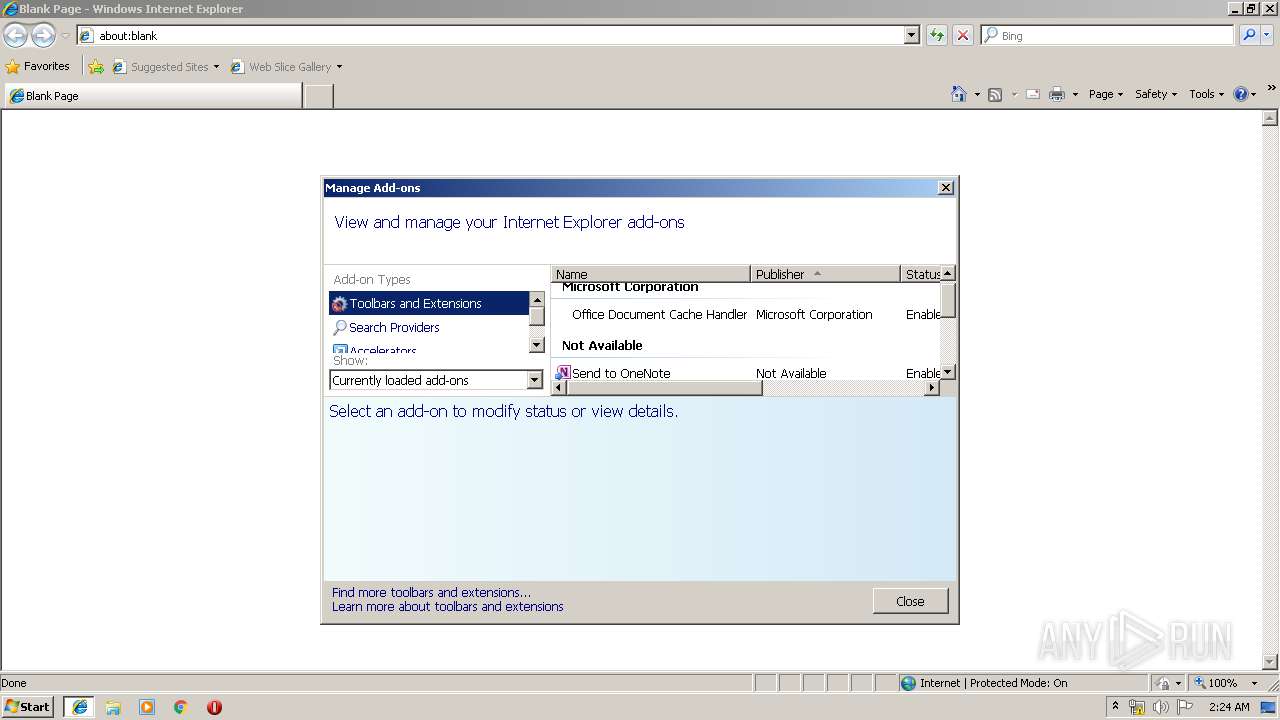Click the Bing search box
This screenshot has width=1280, height=720.
click(x=1107, y=35)
